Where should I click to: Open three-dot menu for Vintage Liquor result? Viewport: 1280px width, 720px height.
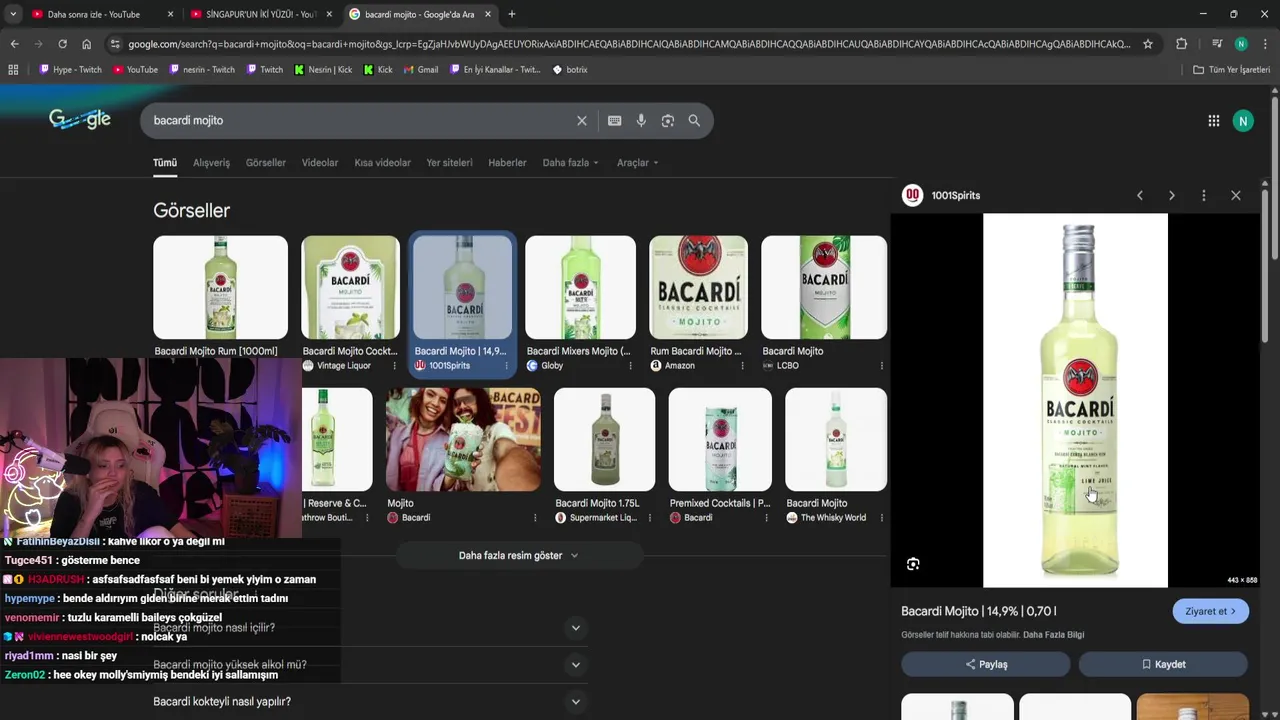click(x=395, y=366)
